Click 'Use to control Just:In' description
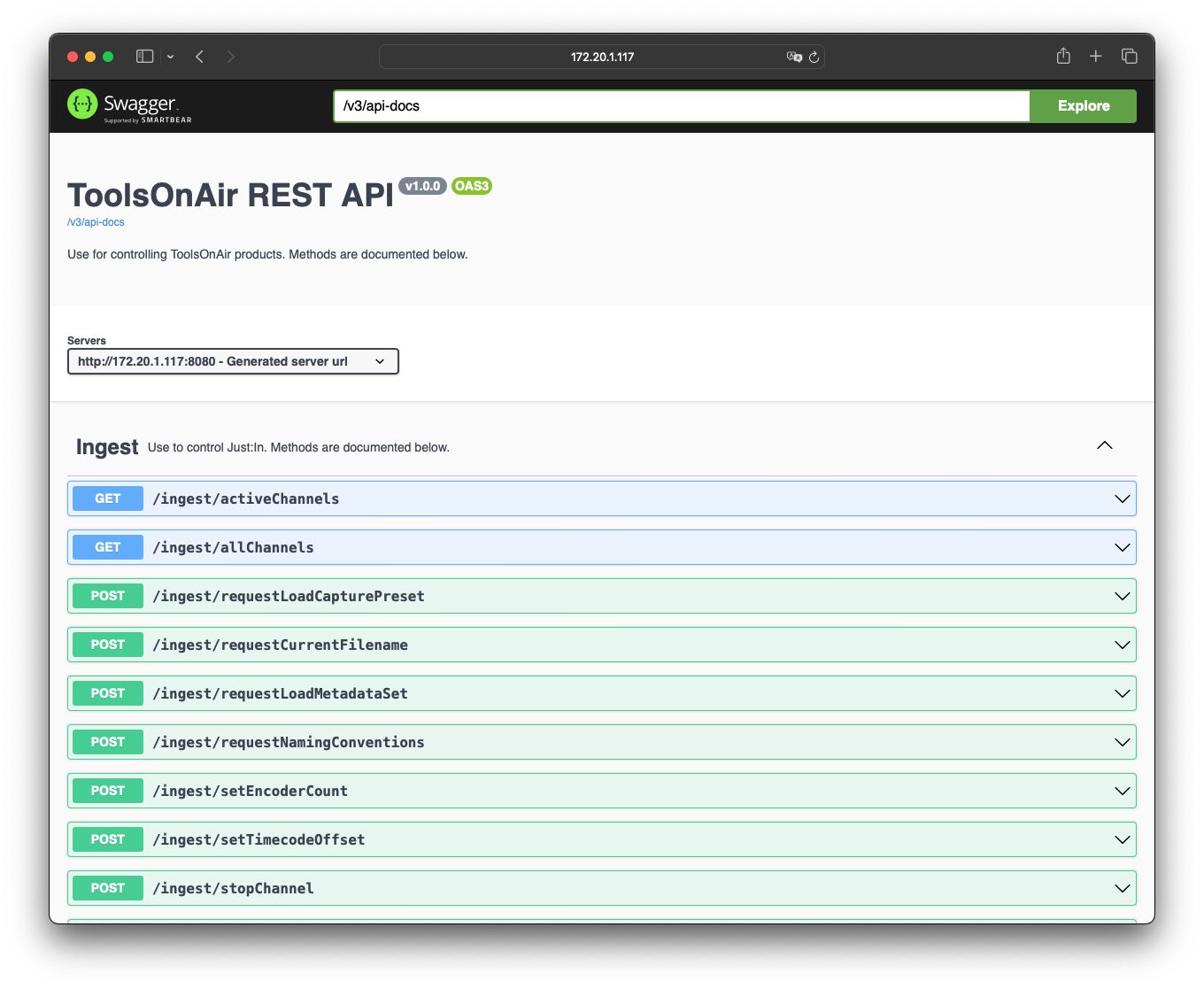The image size is (1204, 989). coord(298,447)
